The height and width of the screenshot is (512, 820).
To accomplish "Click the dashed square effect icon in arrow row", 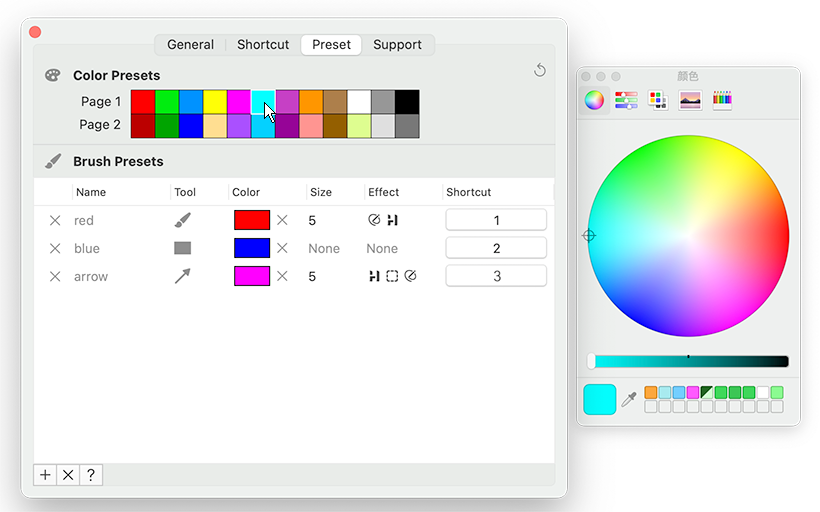I will (x=392, y=276).
